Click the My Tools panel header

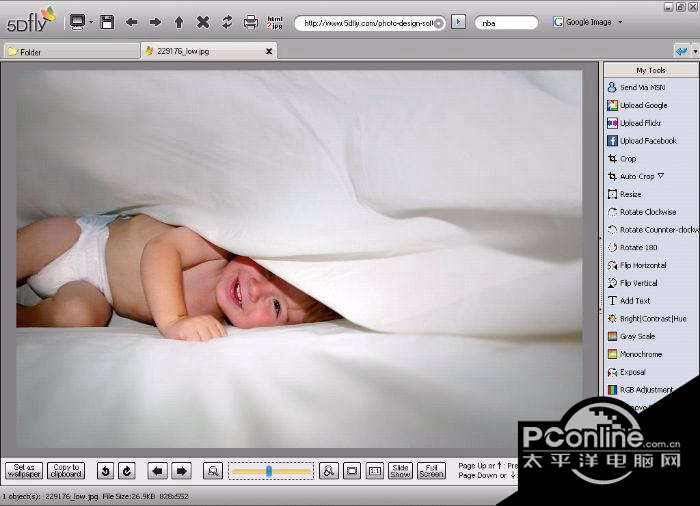tap(651, 70)
